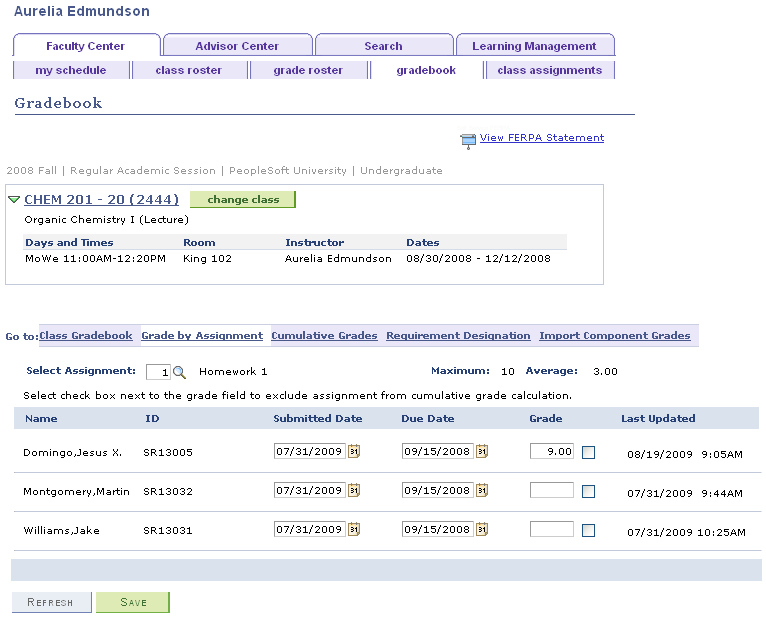Click the Grade column header
The height and width of the screenshot is (617, 766).
coord(546,419)
